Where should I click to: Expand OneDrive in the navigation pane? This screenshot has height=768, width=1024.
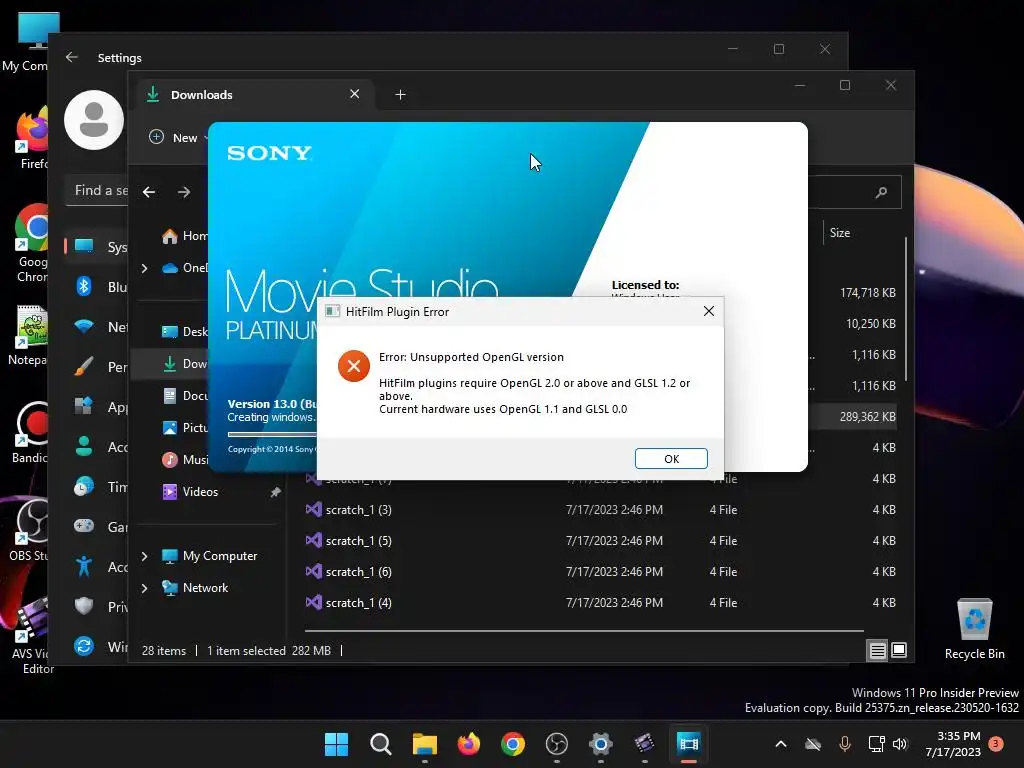(144, 268)
